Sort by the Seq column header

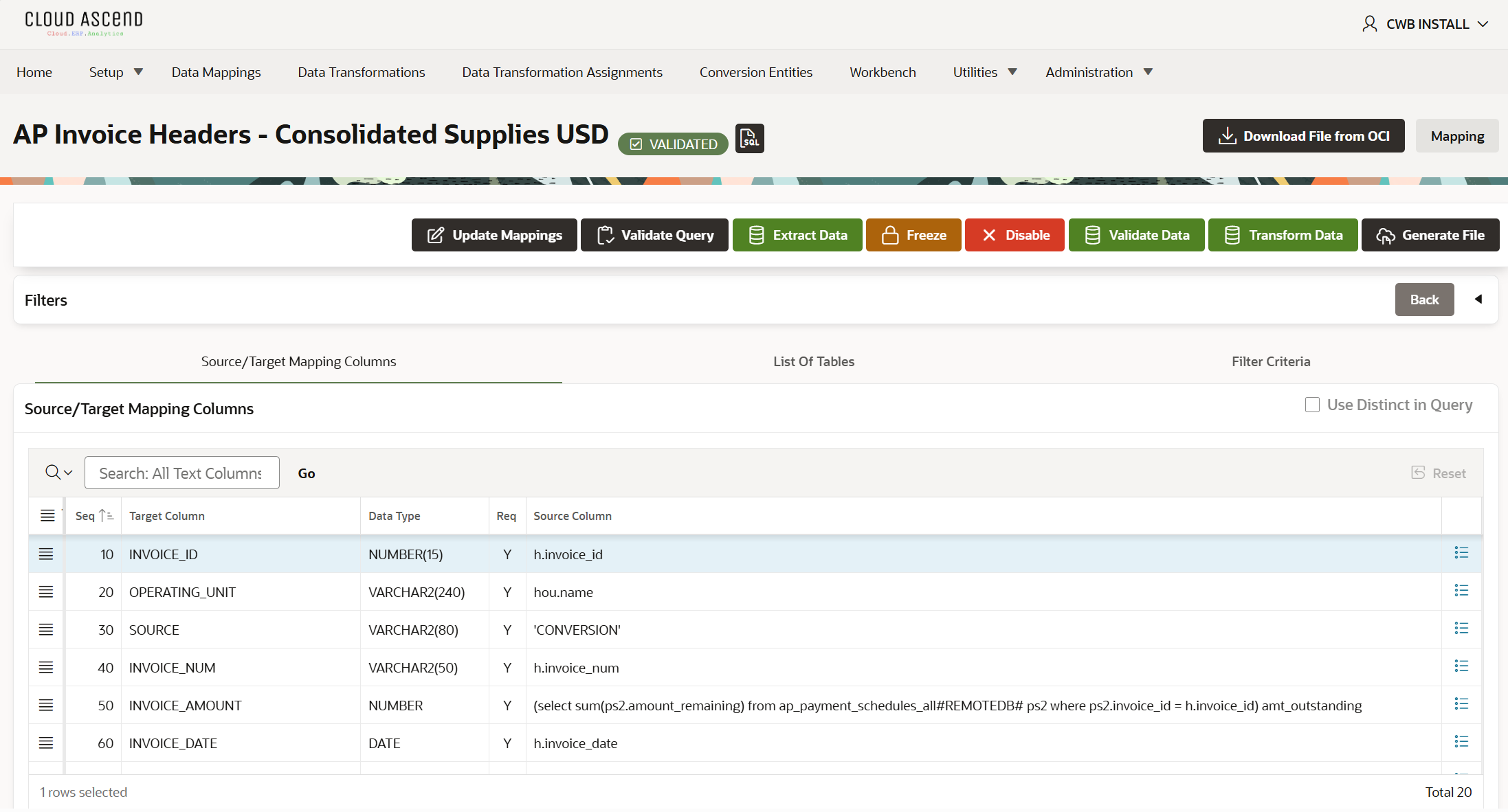coord(94,516)
